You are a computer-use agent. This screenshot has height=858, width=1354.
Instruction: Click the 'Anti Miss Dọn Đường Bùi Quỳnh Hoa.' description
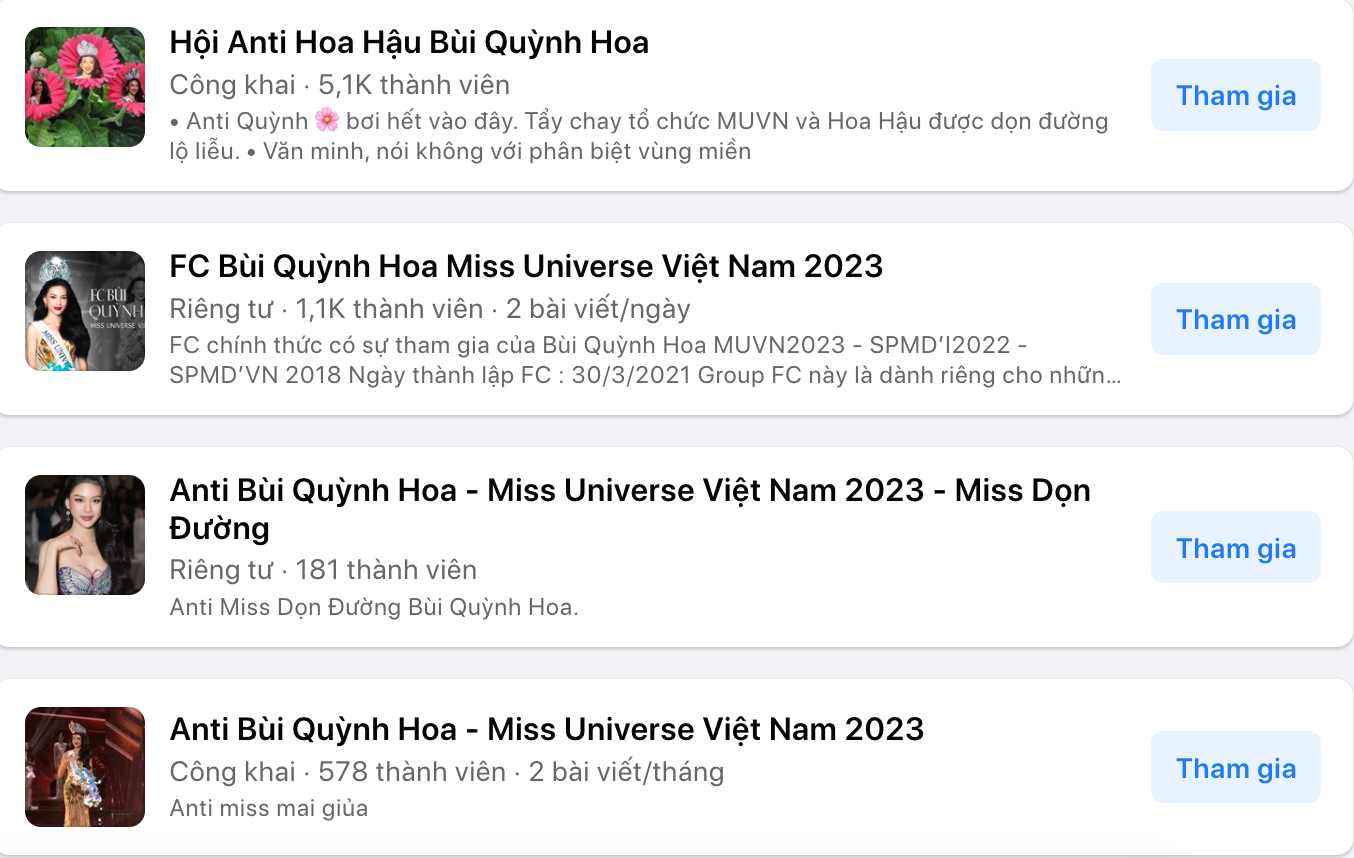374,607
